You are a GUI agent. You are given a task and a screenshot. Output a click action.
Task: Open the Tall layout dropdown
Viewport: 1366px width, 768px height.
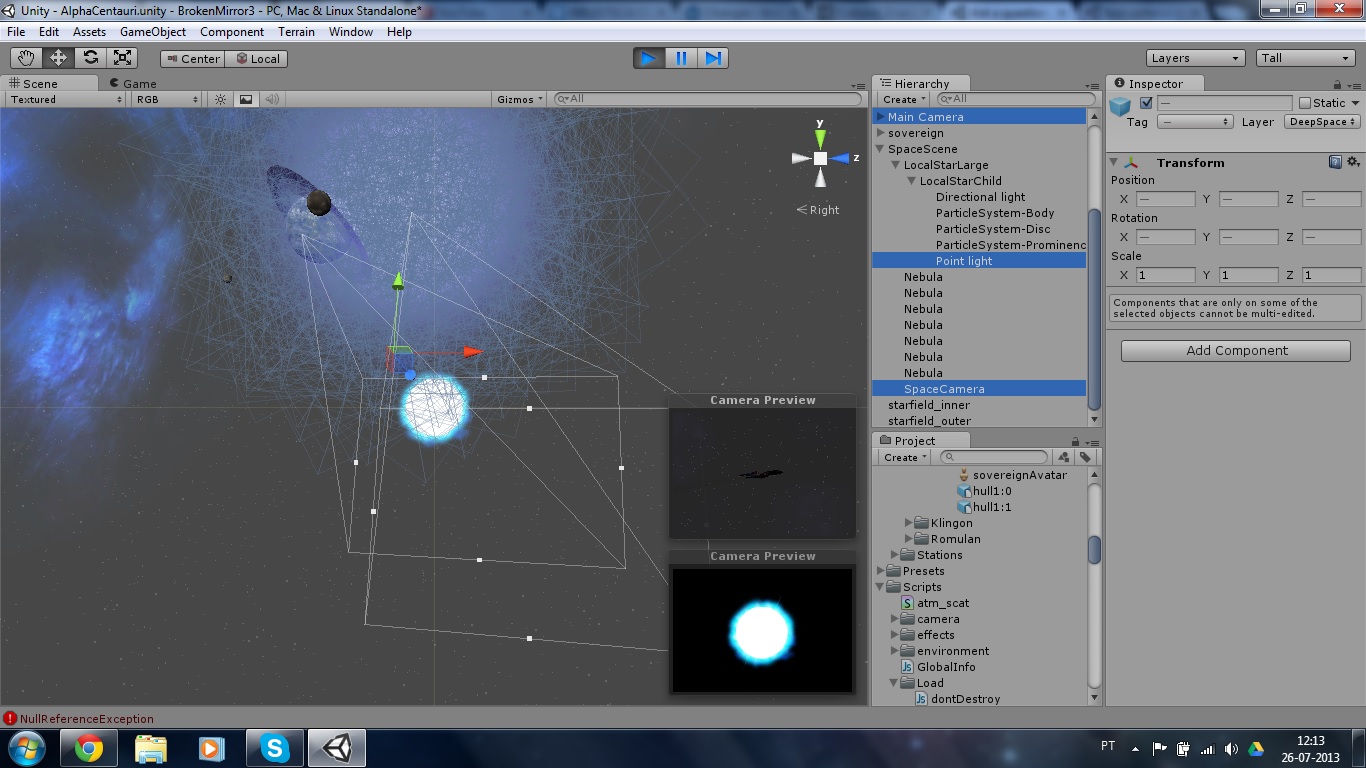tap(1306, 58)
